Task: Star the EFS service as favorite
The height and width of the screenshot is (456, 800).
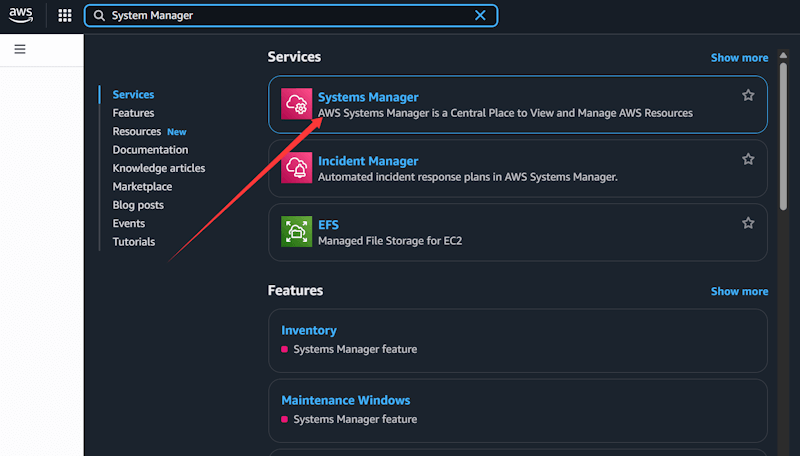Action: tap(748, 223)
